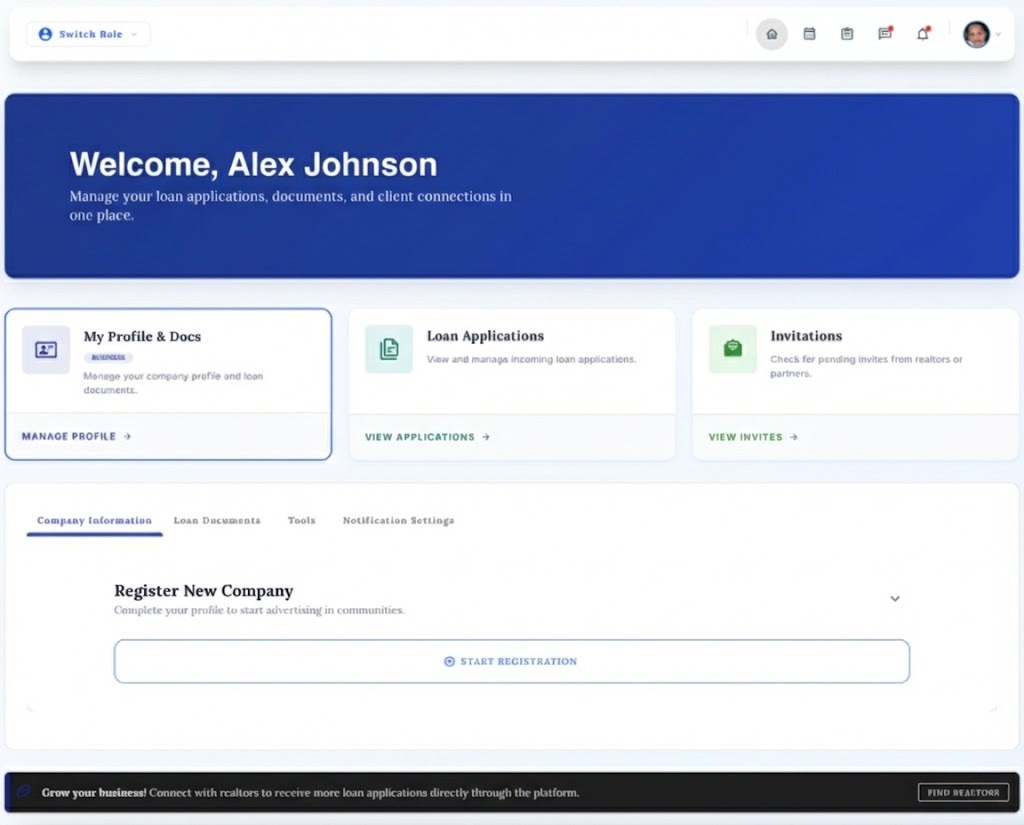Viewport: 1024px width, 825px height.
Task: Open the notifications bell icon
Action: [922, 34]
